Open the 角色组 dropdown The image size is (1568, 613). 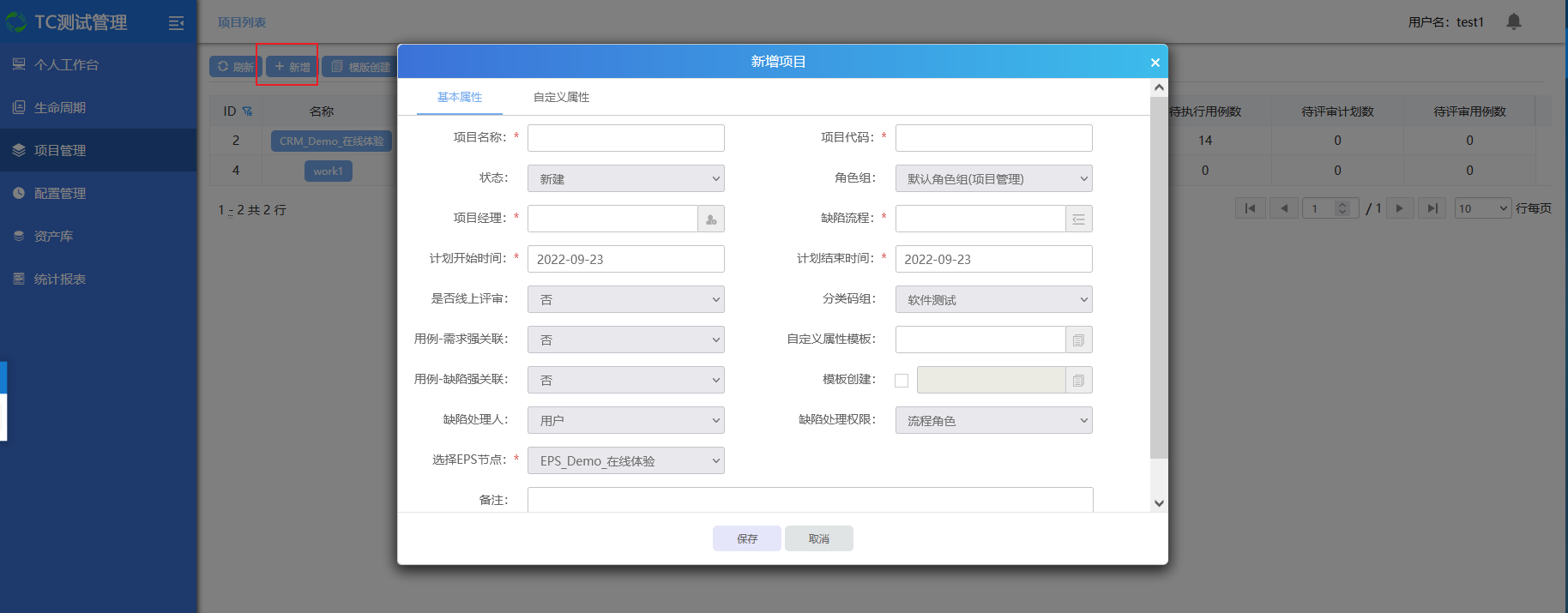pos(993,179)
